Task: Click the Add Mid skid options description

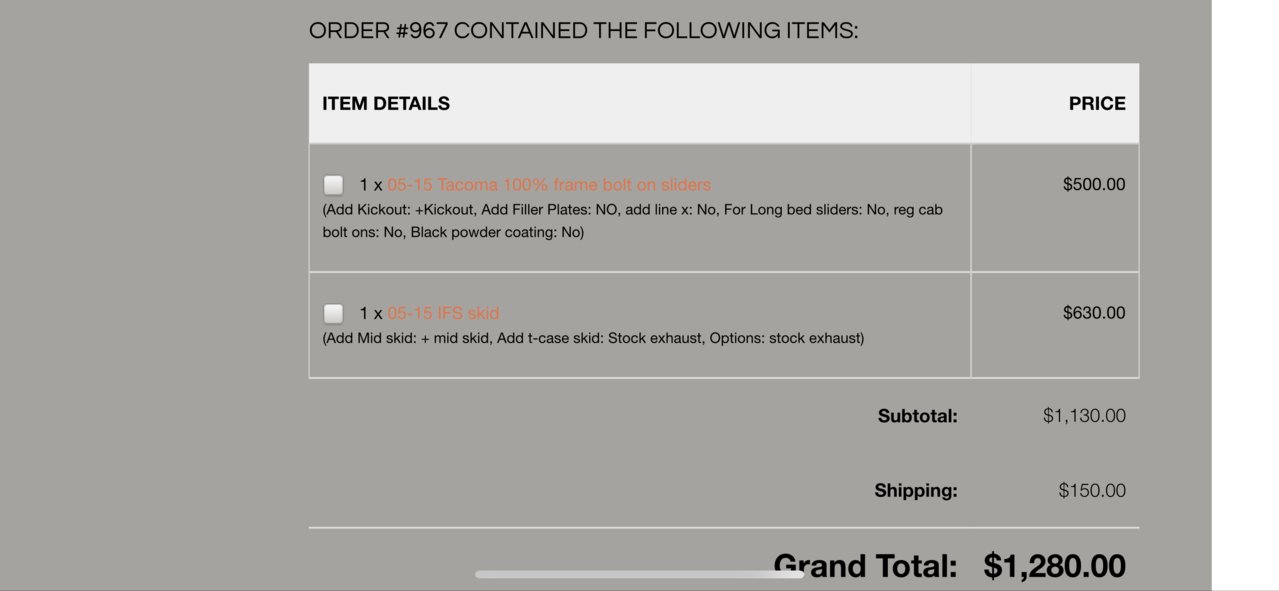Action: click(593, 338)
